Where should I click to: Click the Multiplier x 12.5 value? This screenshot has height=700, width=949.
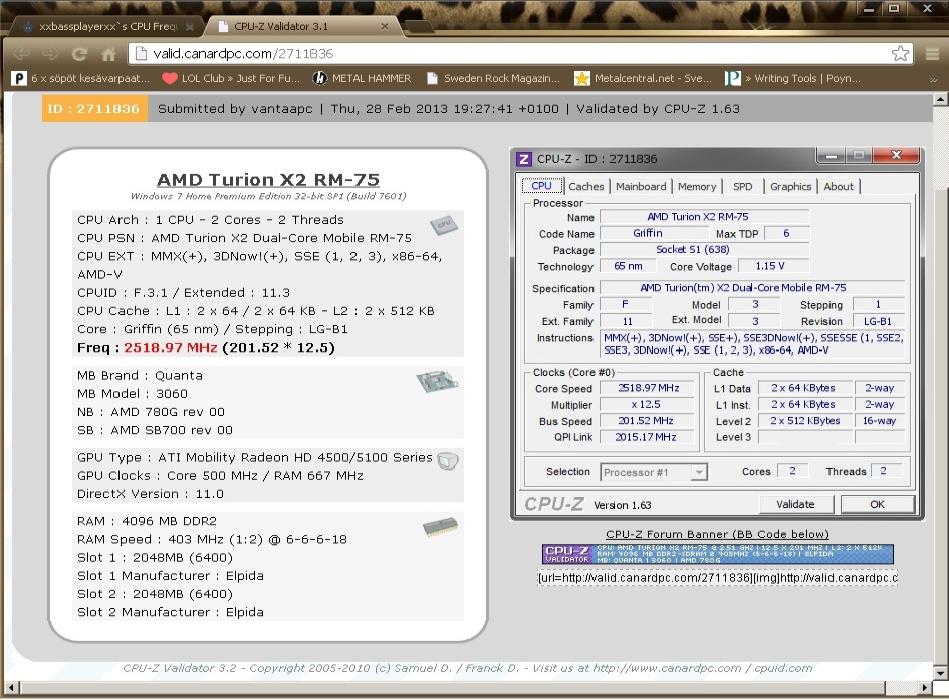click(x=648, y=404)
